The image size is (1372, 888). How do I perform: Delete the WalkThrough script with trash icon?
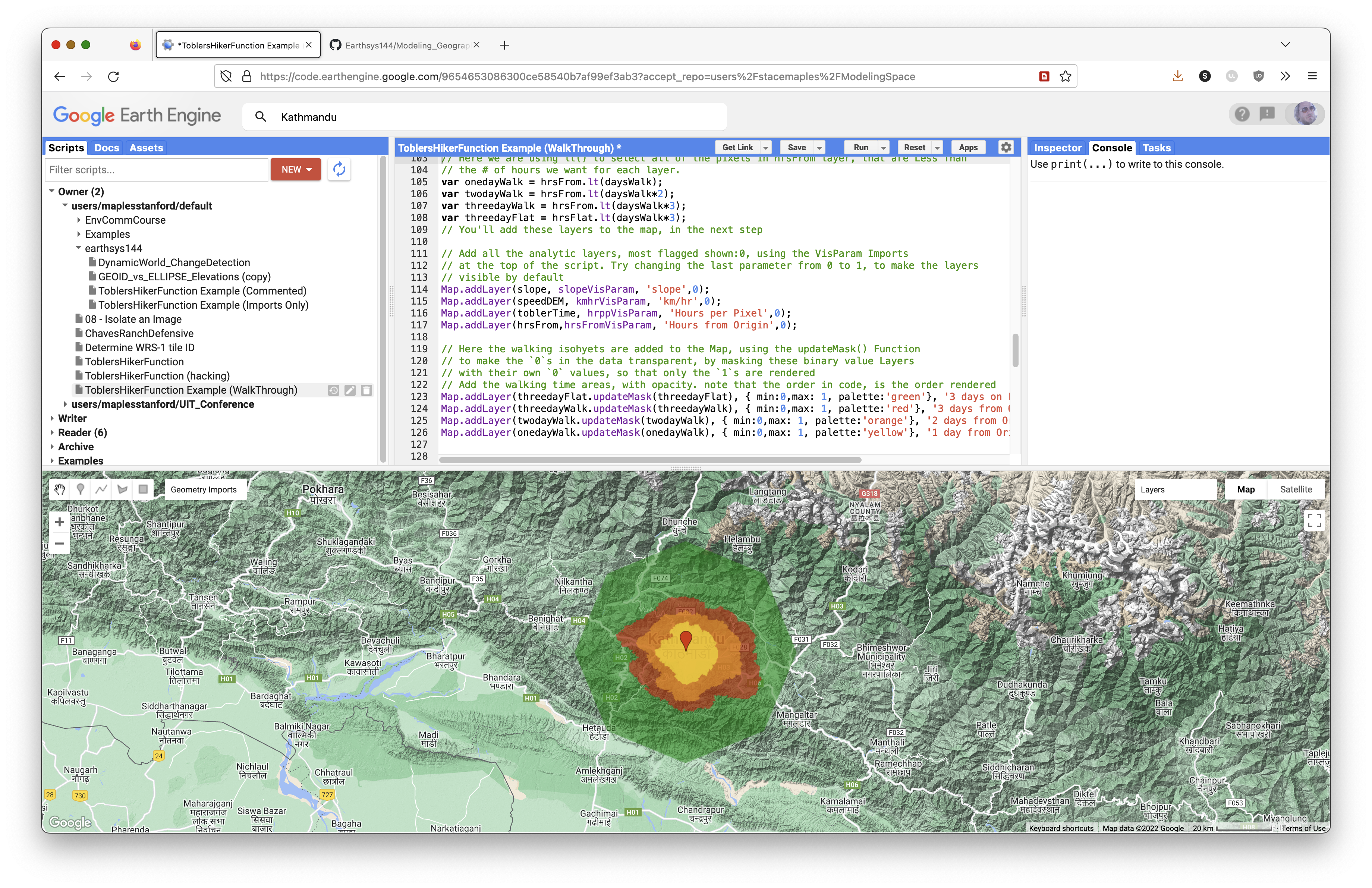(366, 390)
